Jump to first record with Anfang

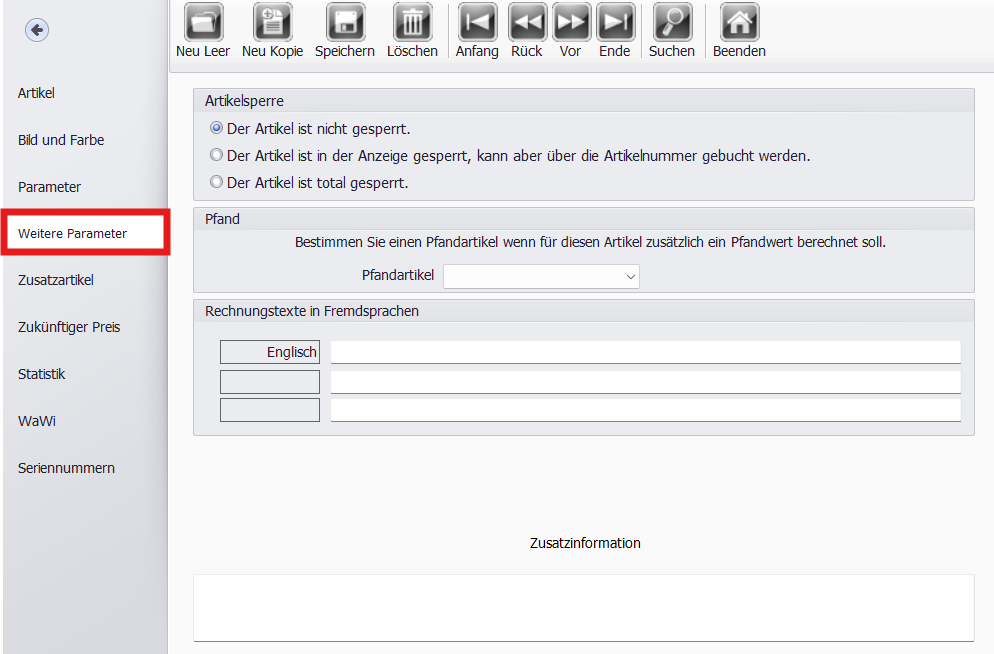(477, 23)
